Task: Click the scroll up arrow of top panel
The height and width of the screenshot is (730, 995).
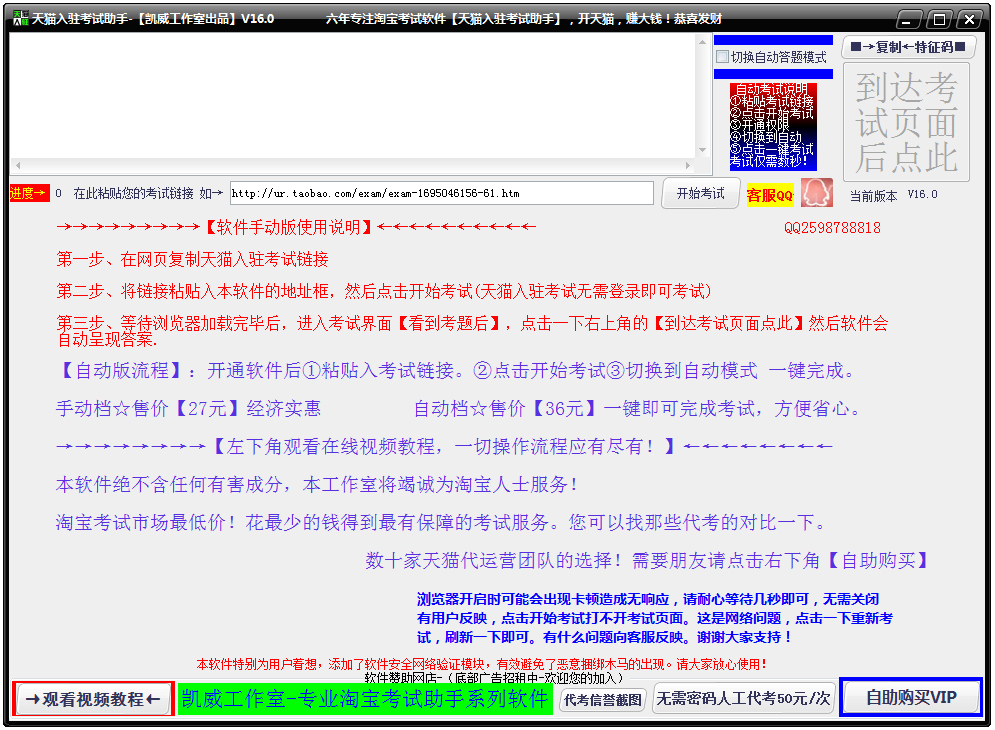Action: [x=702, y=43]
